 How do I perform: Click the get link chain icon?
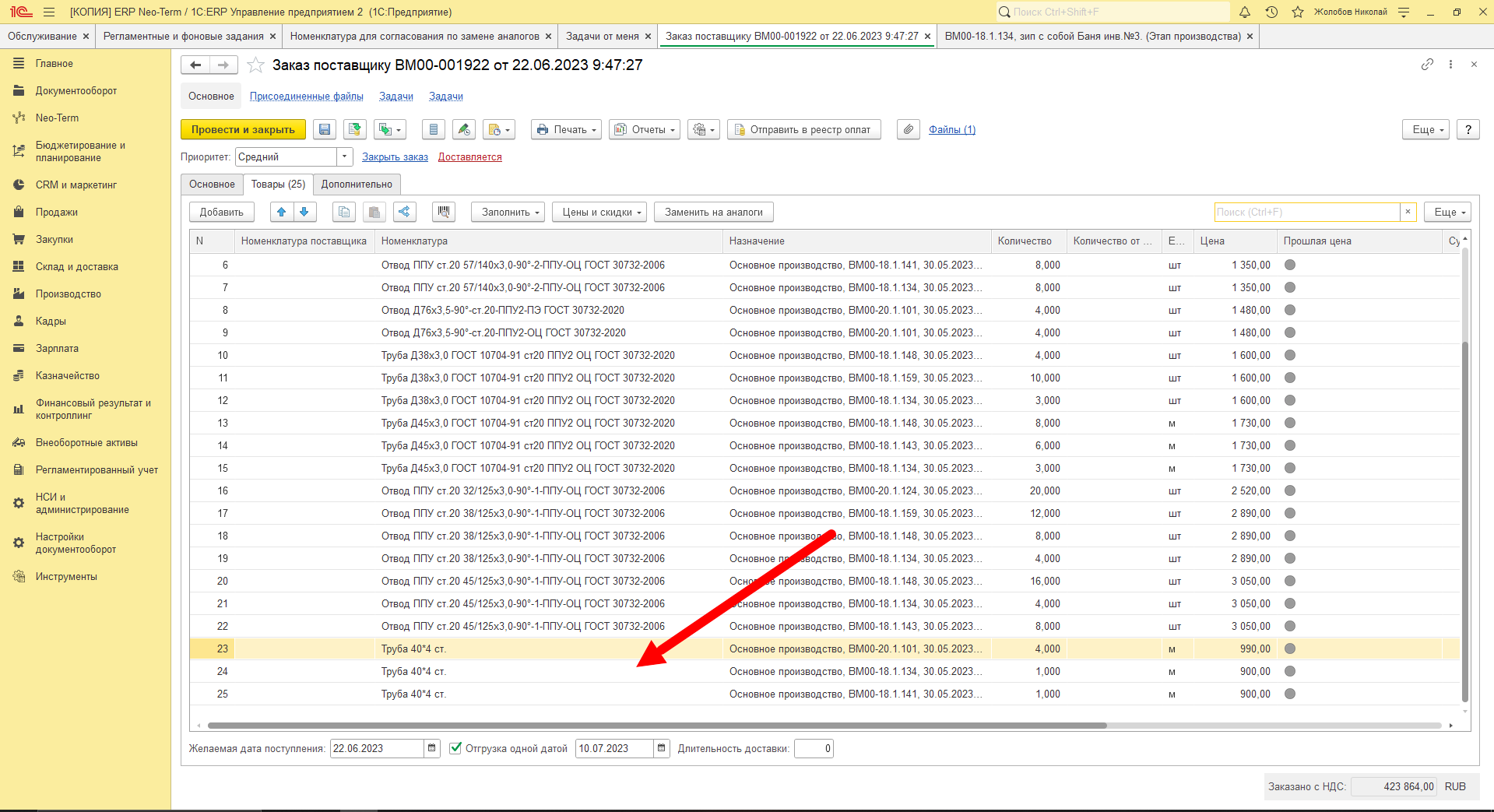pyautogui.click(x=1427, y=65)
